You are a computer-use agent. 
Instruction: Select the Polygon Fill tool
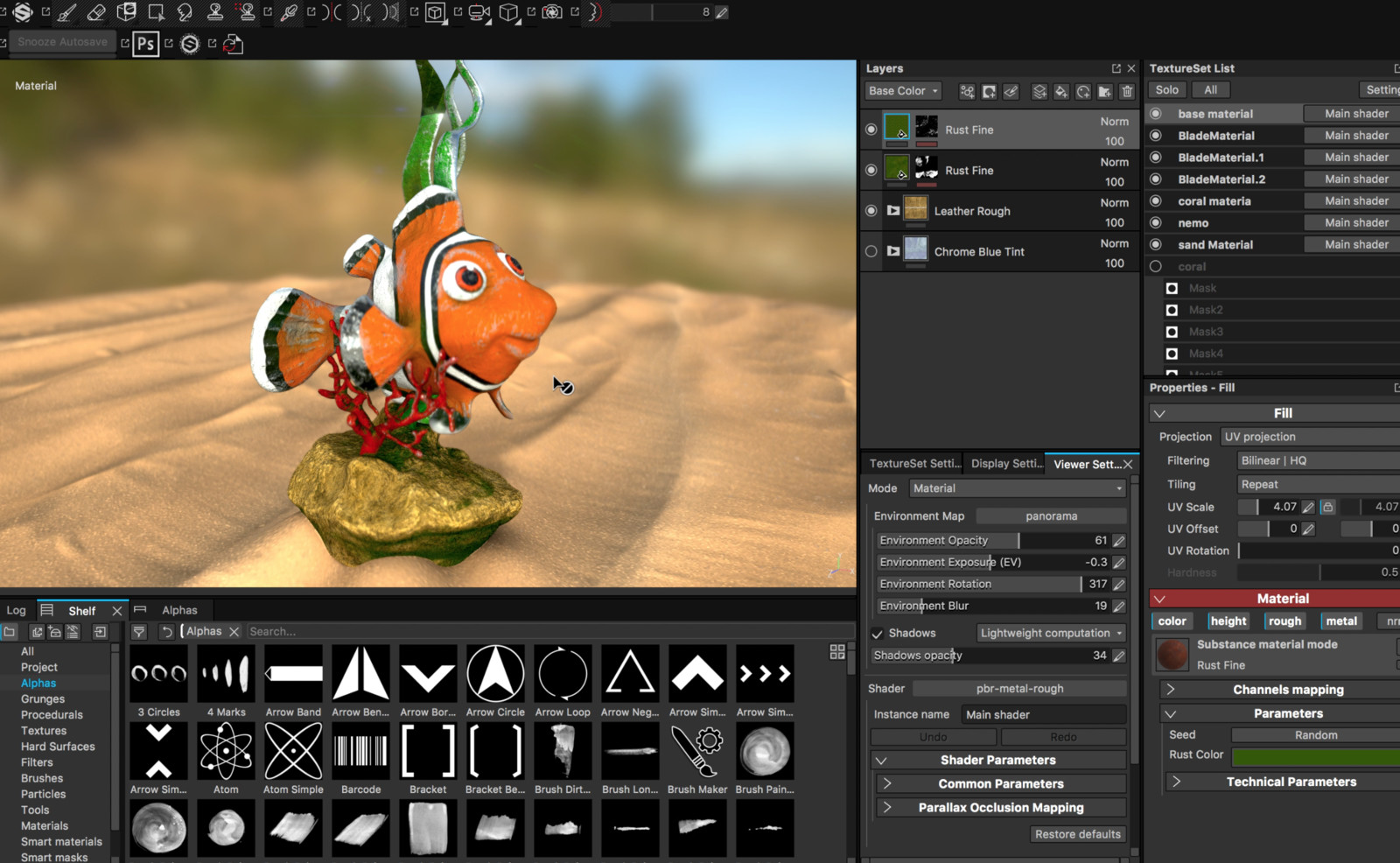(x=157, y=12)
